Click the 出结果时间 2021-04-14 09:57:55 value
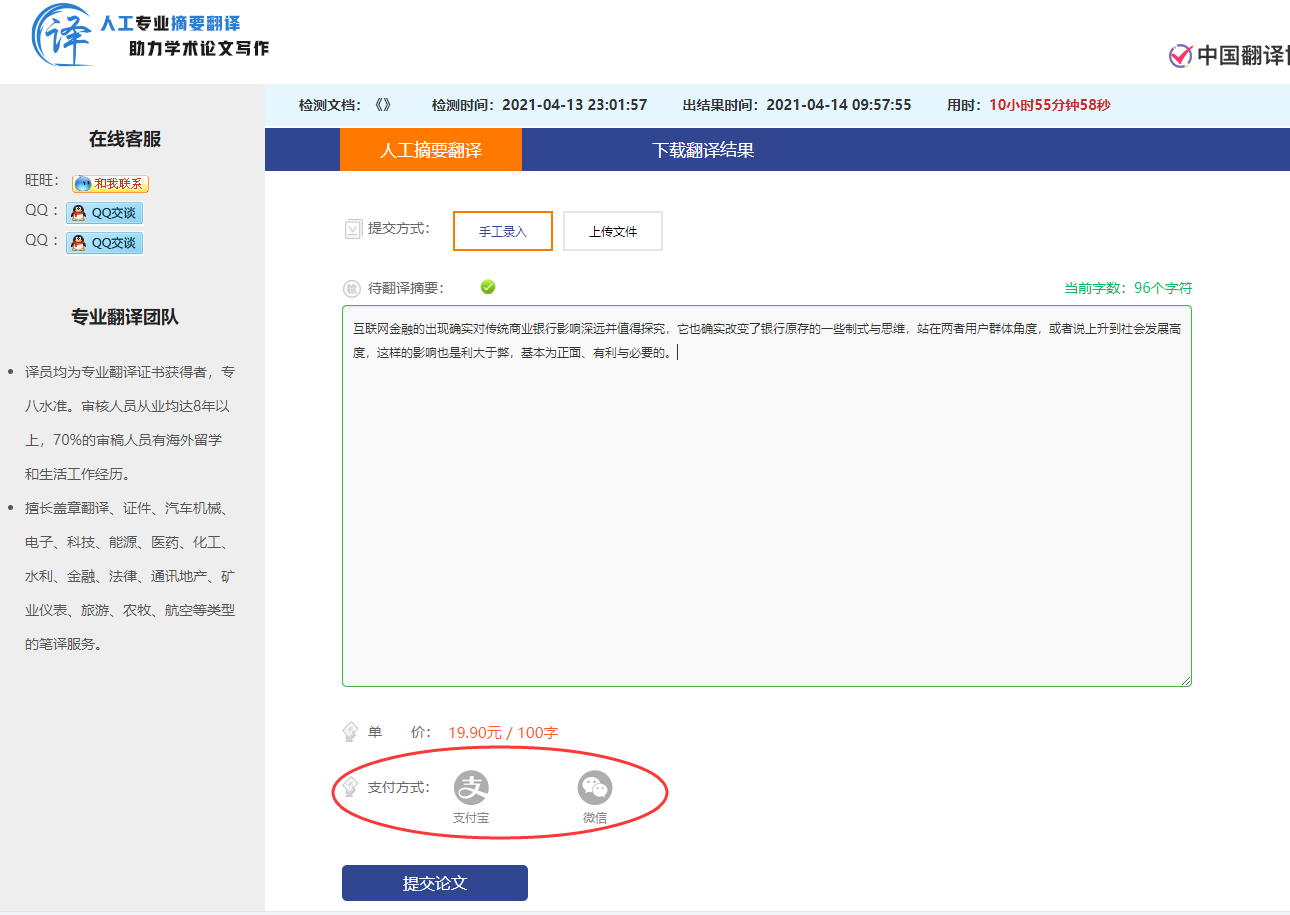The width and height of the screenshot is (1290, 915). tap(839, 105)
